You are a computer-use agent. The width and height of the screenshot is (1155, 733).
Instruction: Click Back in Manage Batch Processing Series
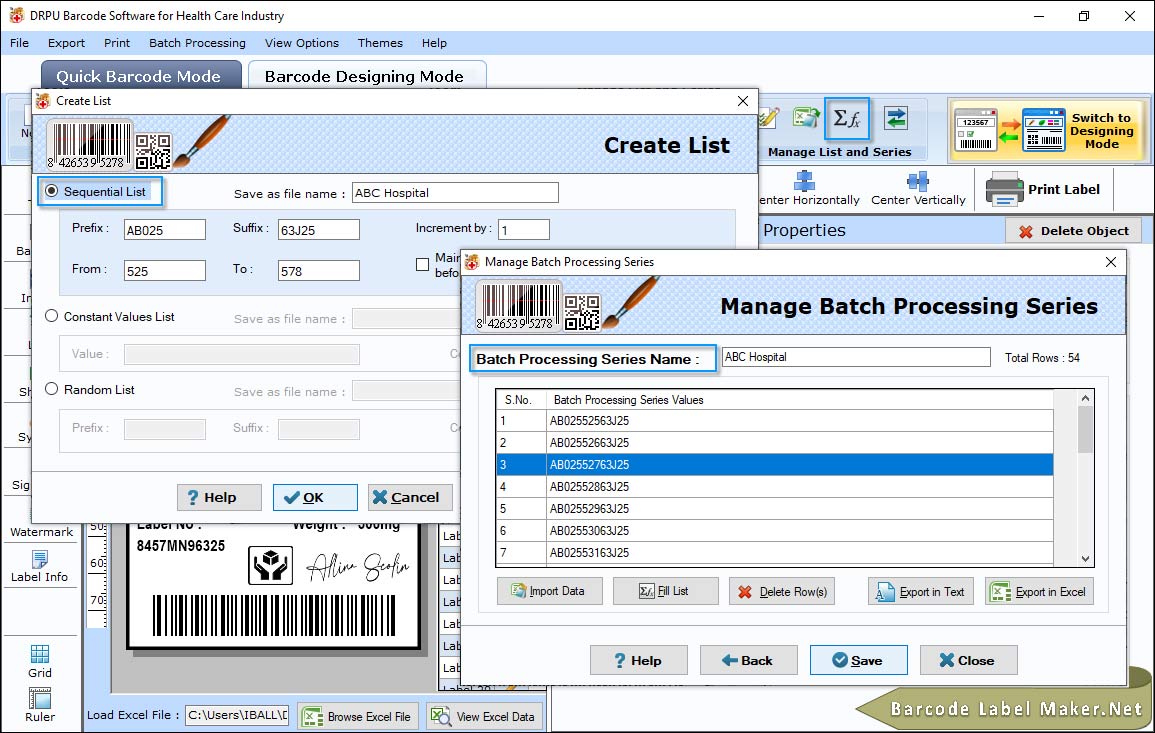(748, 660)
